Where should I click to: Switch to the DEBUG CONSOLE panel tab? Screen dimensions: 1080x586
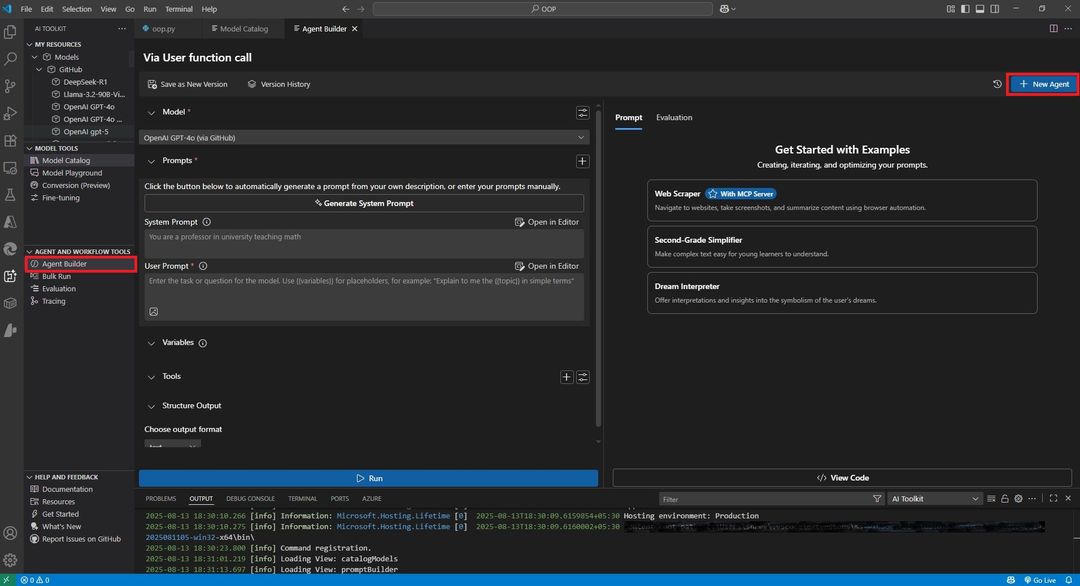click(x=250, y=499)
